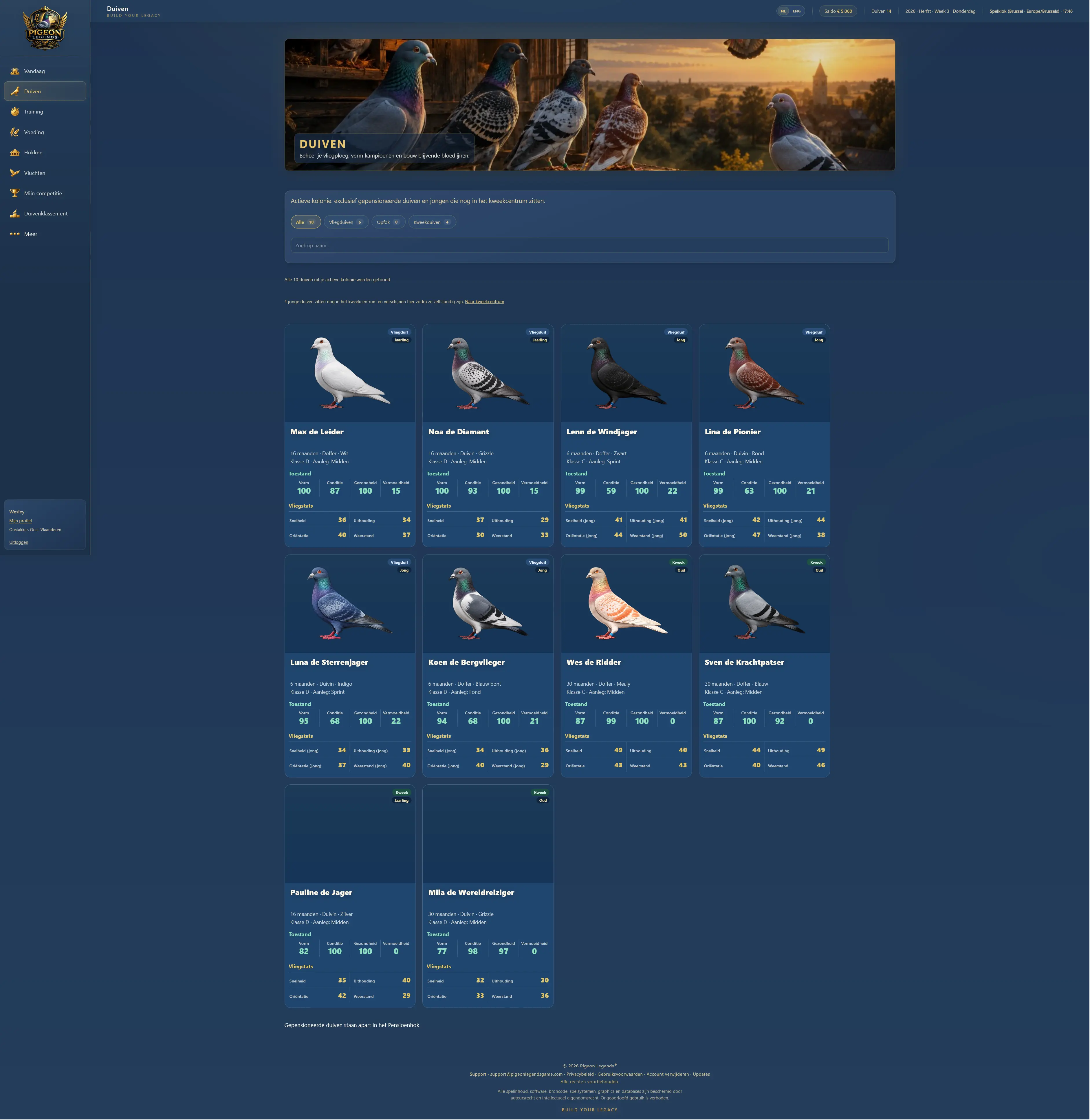Screen dimensions: 1090x1120
Task: Open Hokken via its loft icon
Action: (15, 152)
